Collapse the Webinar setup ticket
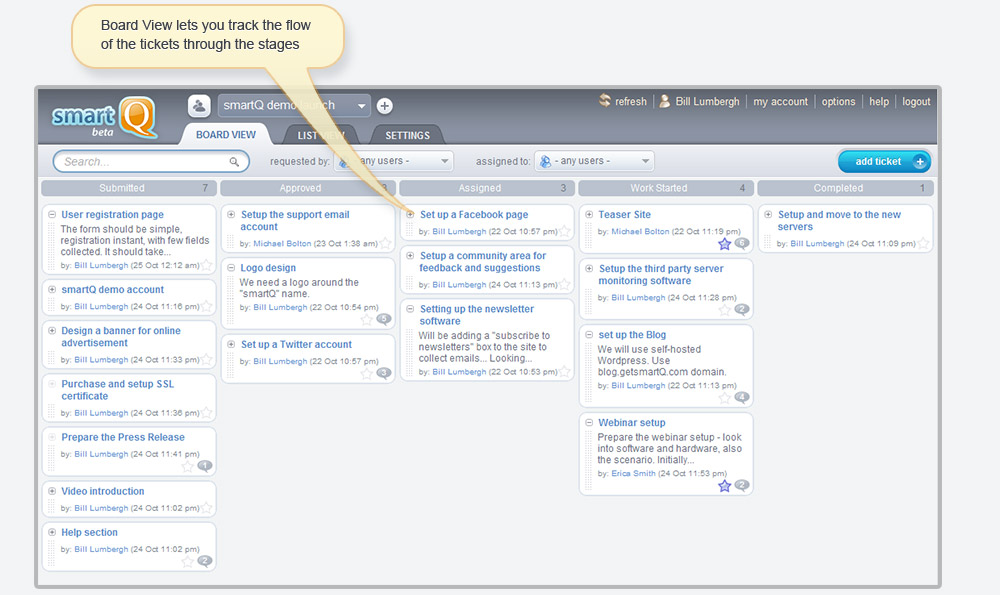Image resolution: width=1000 pixels, height=595 pixels. coord(589,422)
